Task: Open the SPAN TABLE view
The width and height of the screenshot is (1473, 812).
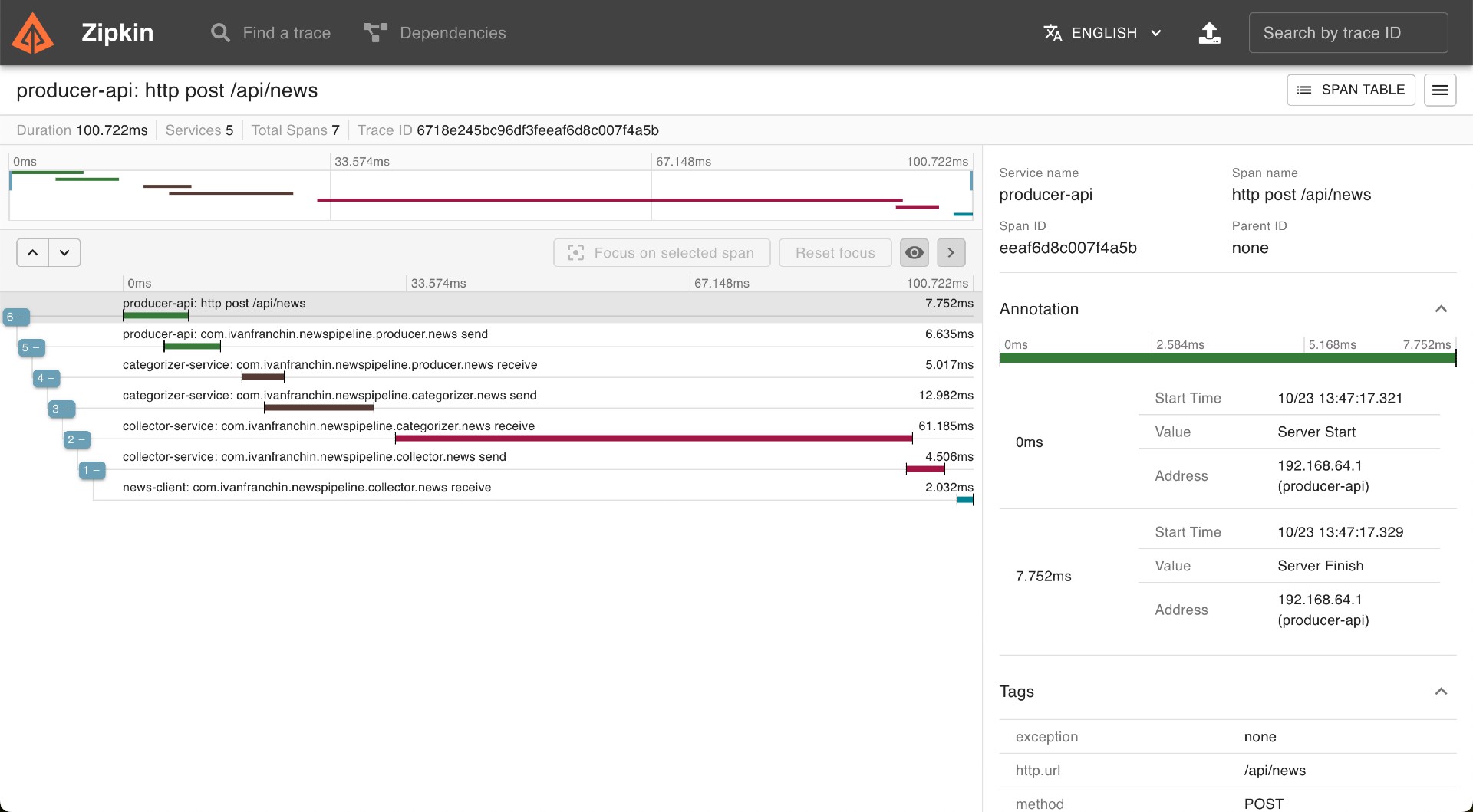Action: [1350, 90]
